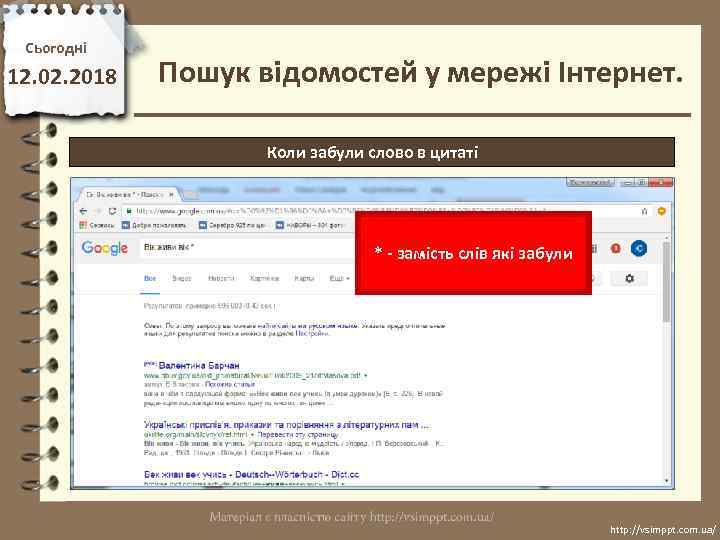Click the search box containing 'Вік живи вік *'

[x=248, y=248]
